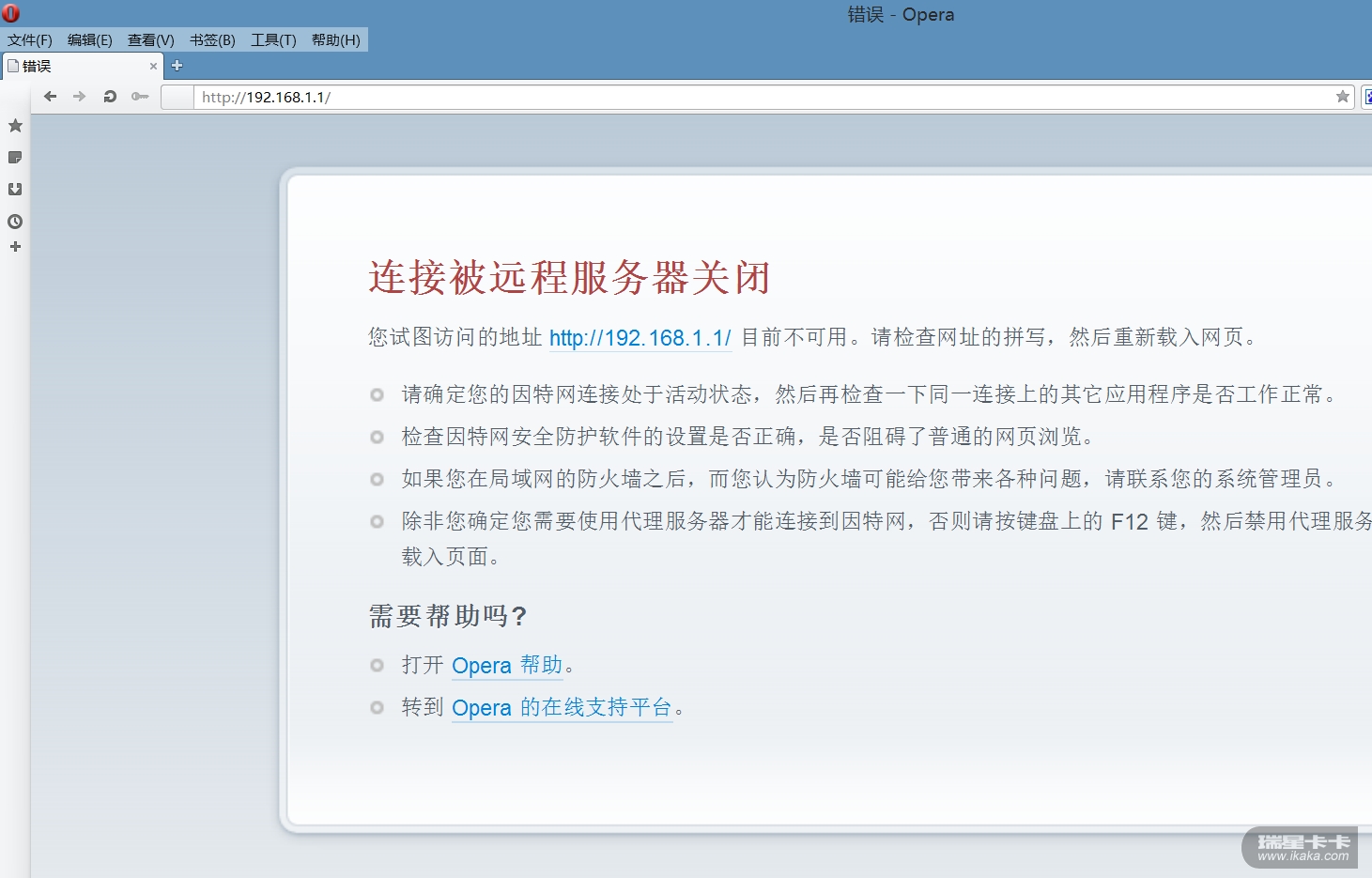Follow the http://192.168.1.1/ link in the error message
Image resolution: width=1372 pixels, height=878 pixels.
coord(640,338)
